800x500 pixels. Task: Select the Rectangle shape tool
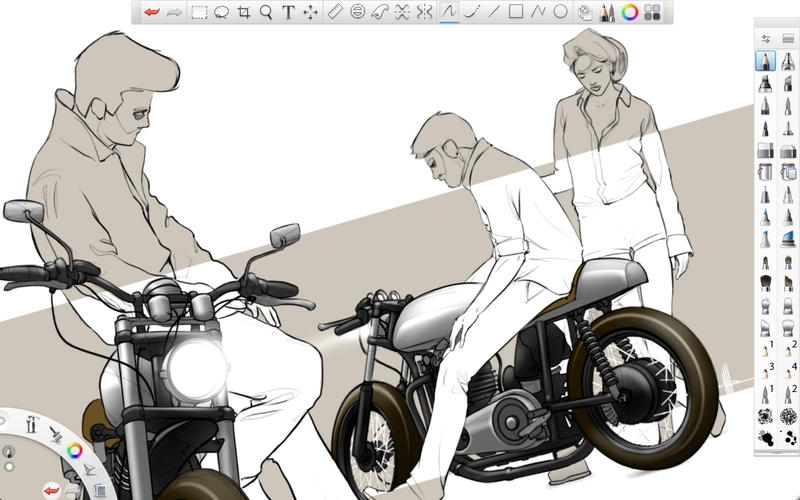pyautogui.click(x=516, y=12)
